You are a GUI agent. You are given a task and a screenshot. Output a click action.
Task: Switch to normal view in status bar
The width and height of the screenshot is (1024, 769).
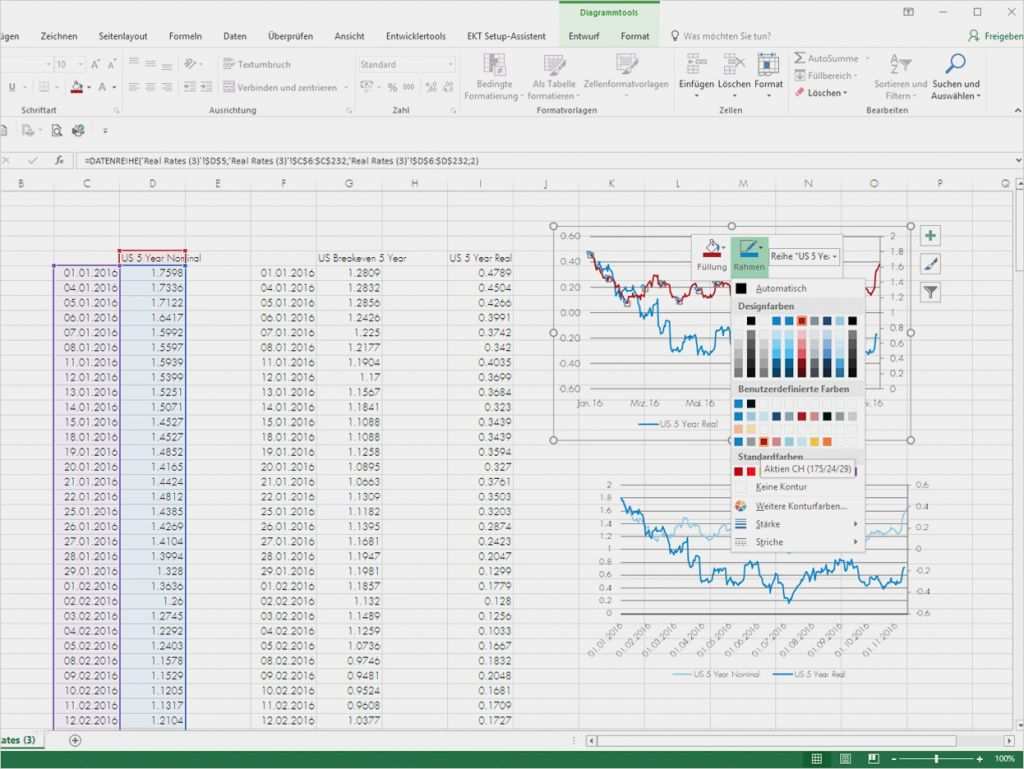tap(817, 759)
